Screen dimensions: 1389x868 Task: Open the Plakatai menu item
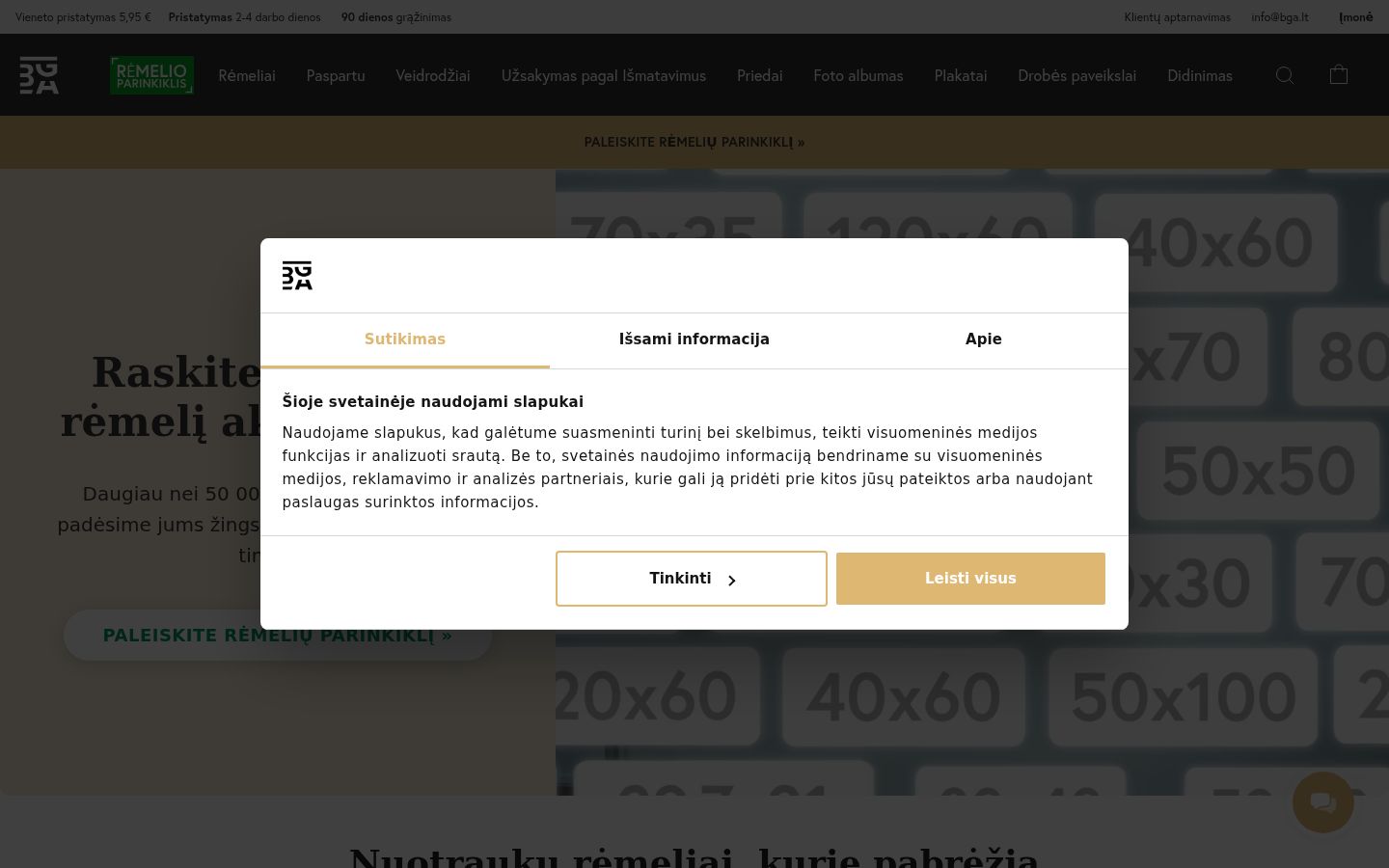961,75
